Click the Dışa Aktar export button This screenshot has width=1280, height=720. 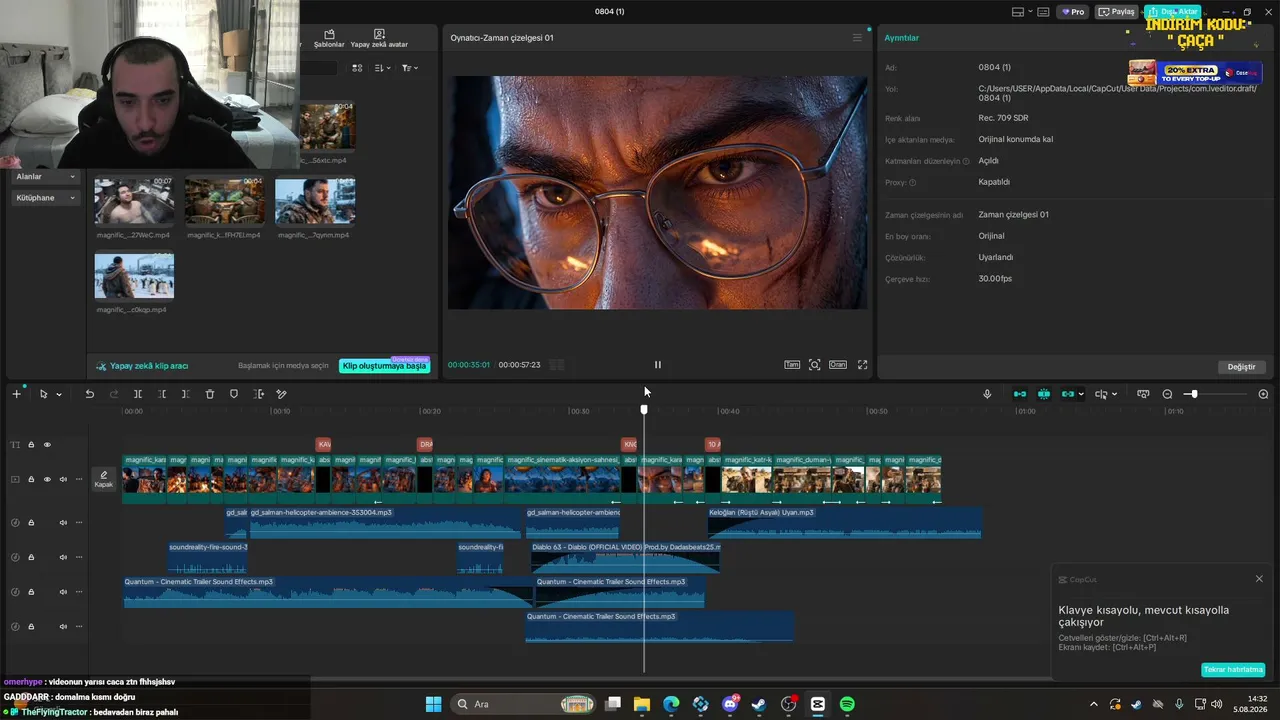(x=1172, y=12)
